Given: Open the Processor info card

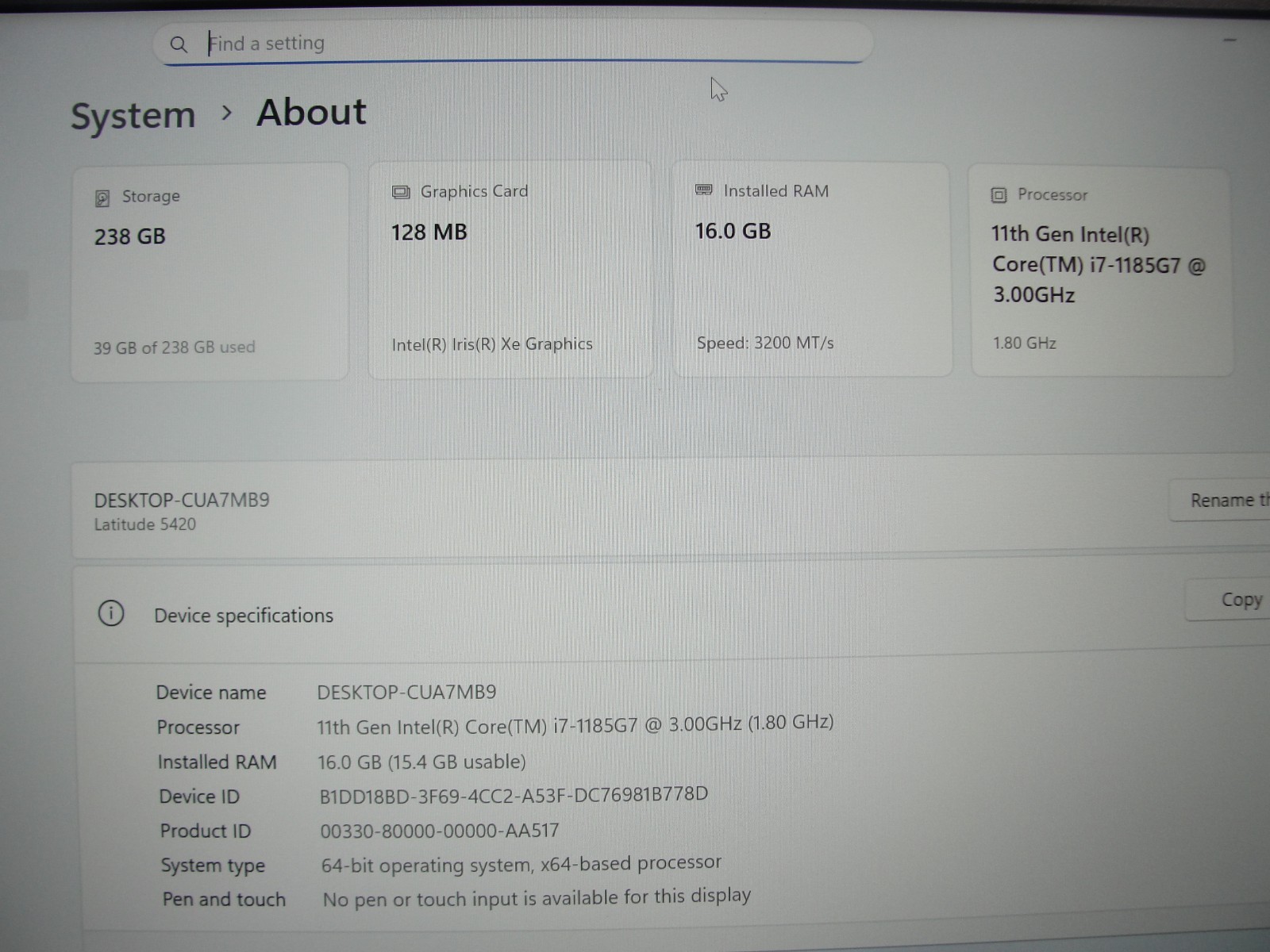Looking at the screenshot, I should pyautogui.click(x=1101, y=271).
